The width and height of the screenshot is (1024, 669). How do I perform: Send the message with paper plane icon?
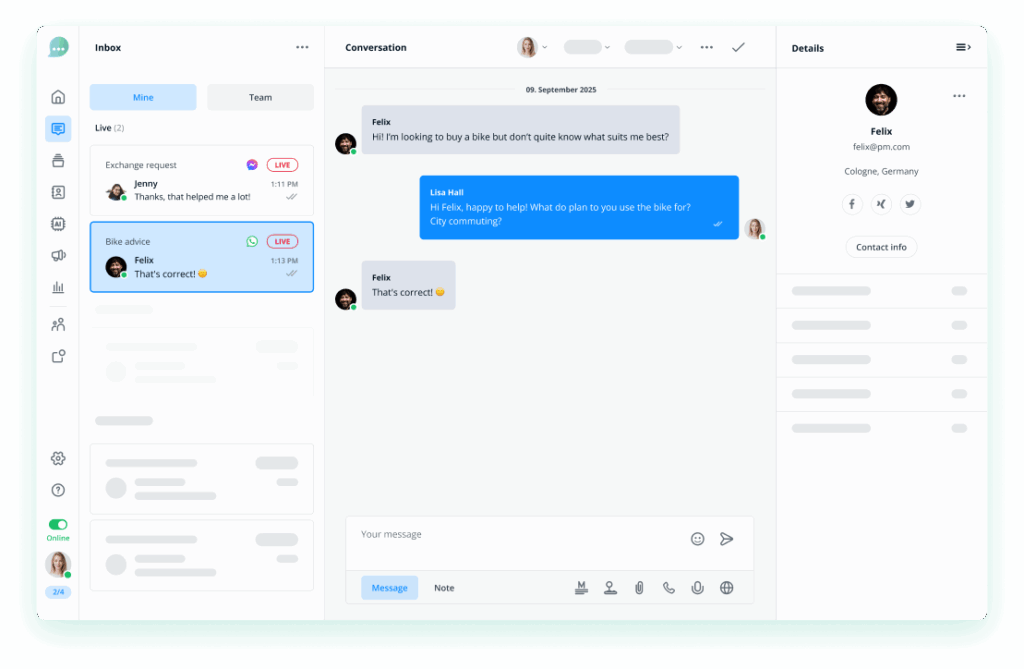[x=726, y=539]
